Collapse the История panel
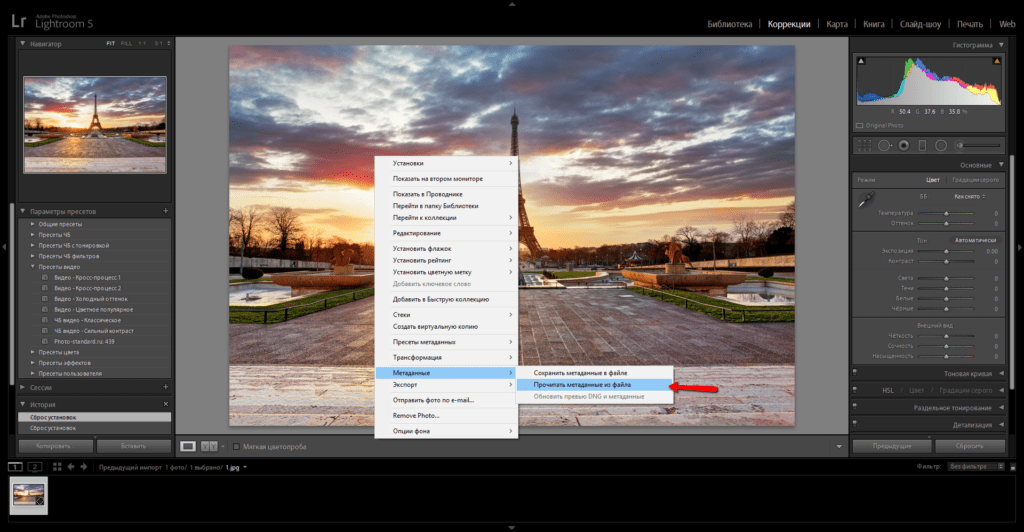The image size is (1024, 532). 23,404
